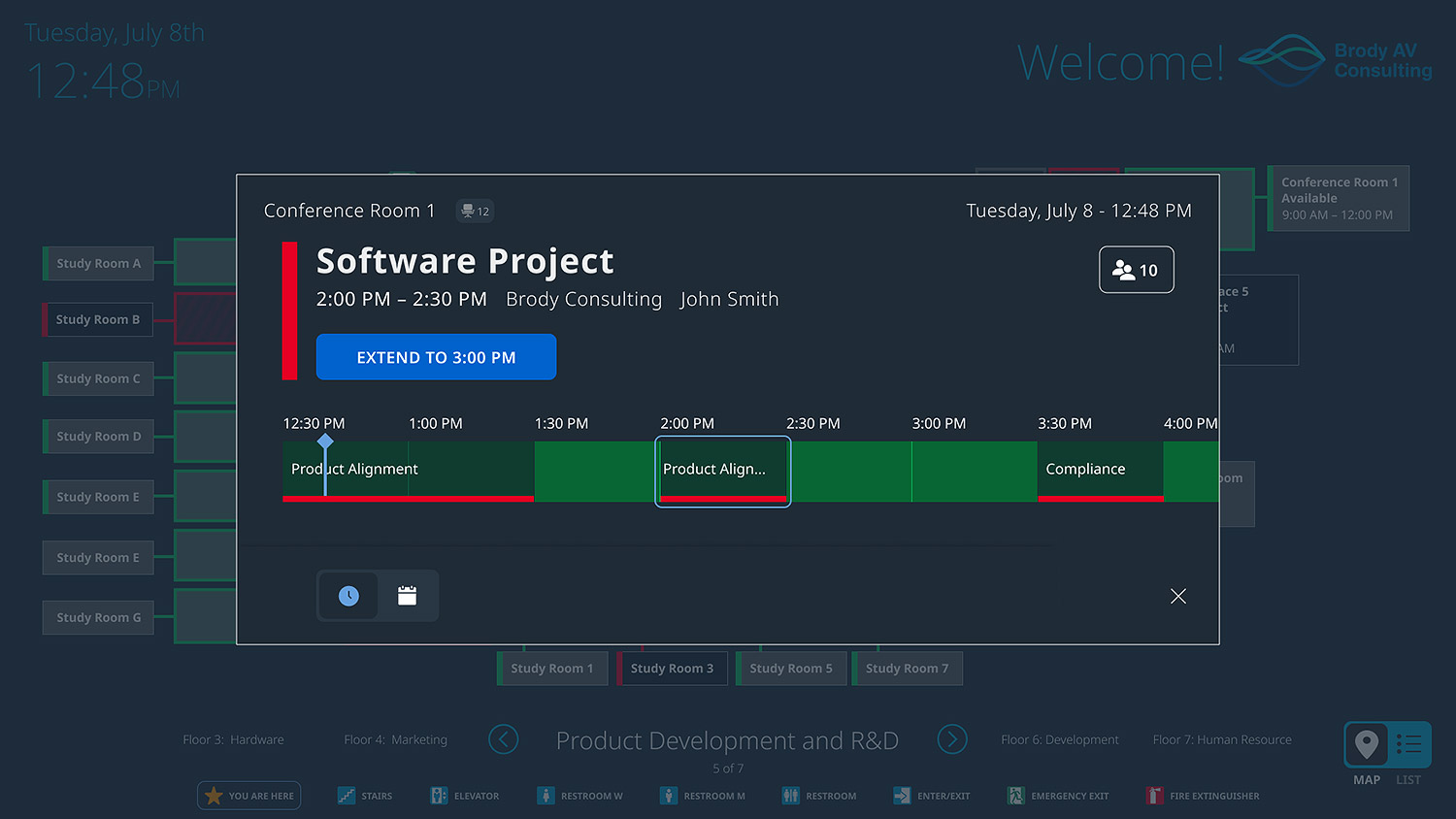Image resolution: width=1456 pixels, height=819 pixels.
Task: Click the You Are Here star icon
Action: (214, 796)
